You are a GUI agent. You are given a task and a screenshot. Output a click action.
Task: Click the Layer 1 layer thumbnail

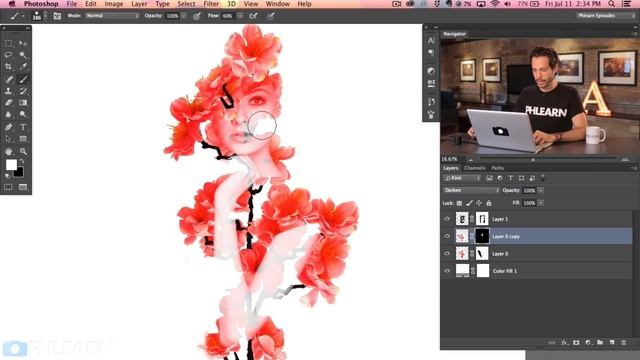pyautogui.click(x=462, y=219)
